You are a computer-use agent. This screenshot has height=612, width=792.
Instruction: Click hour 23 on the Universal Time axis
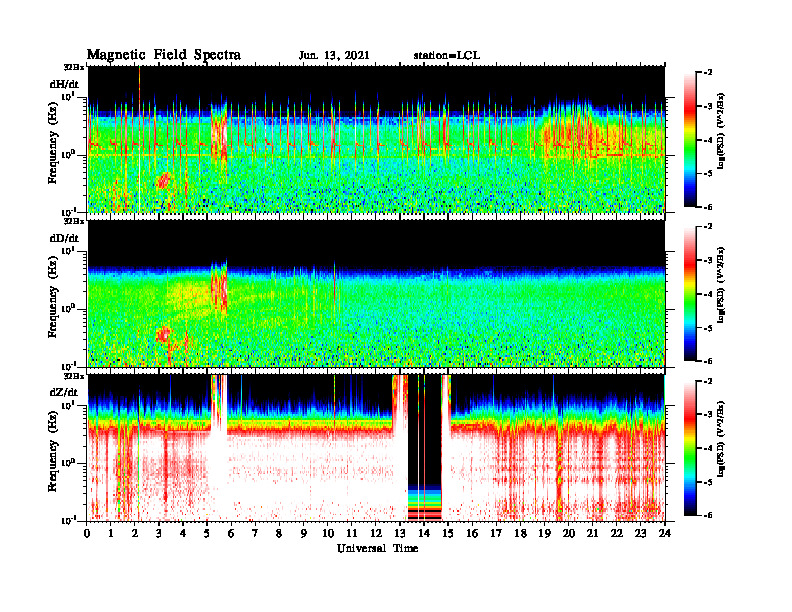coord(640,534)
